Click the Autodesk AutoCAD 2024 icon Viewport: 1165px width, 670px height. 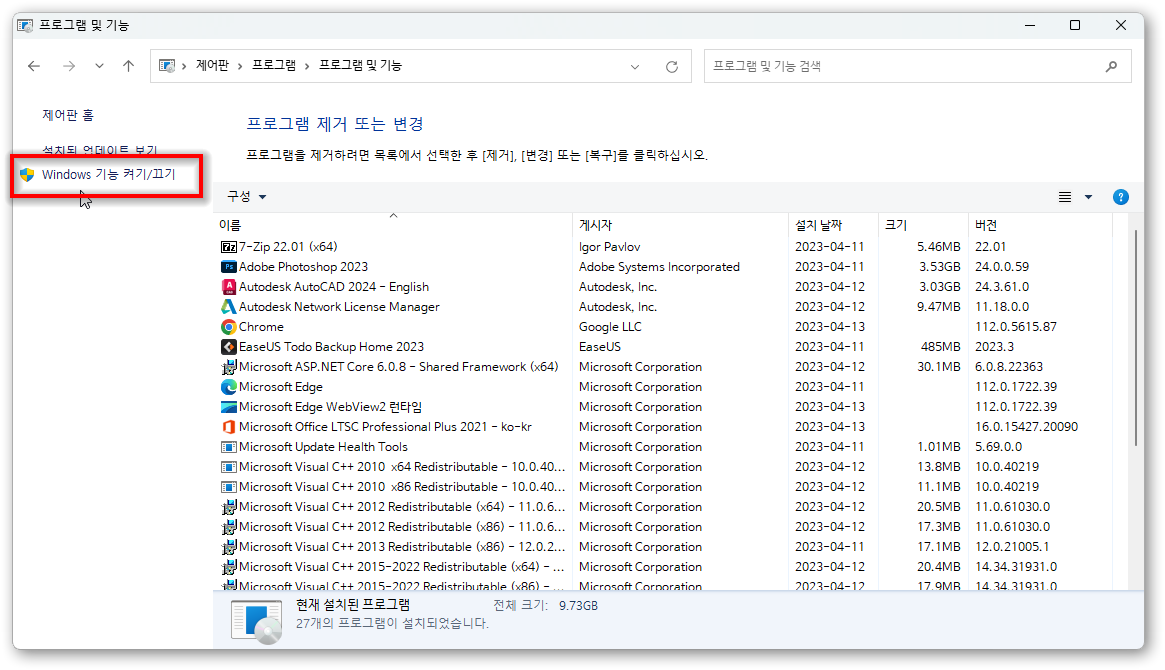coord(229,287)
